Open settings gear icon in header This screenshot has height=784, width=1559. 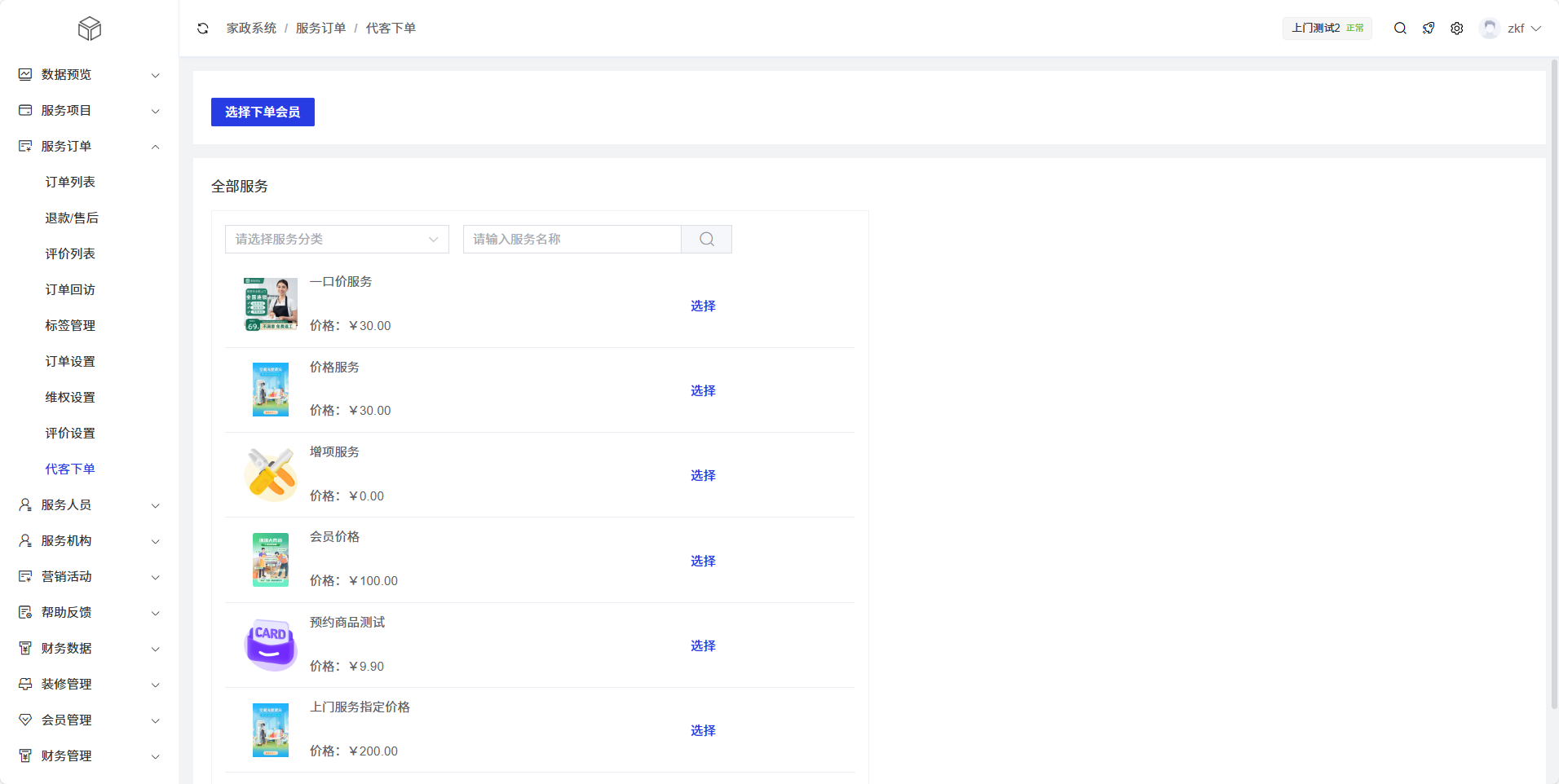pyautogui.click(x=1457, y=29)
